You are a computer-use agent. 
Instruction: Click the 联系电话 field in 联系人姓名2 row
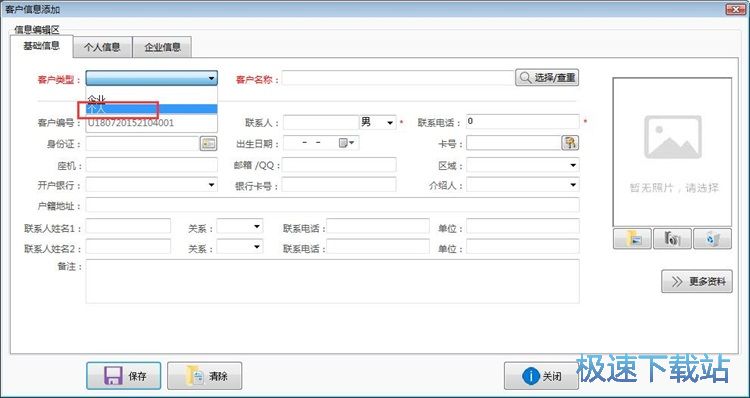pyautogui.click(x=378, y=246)
